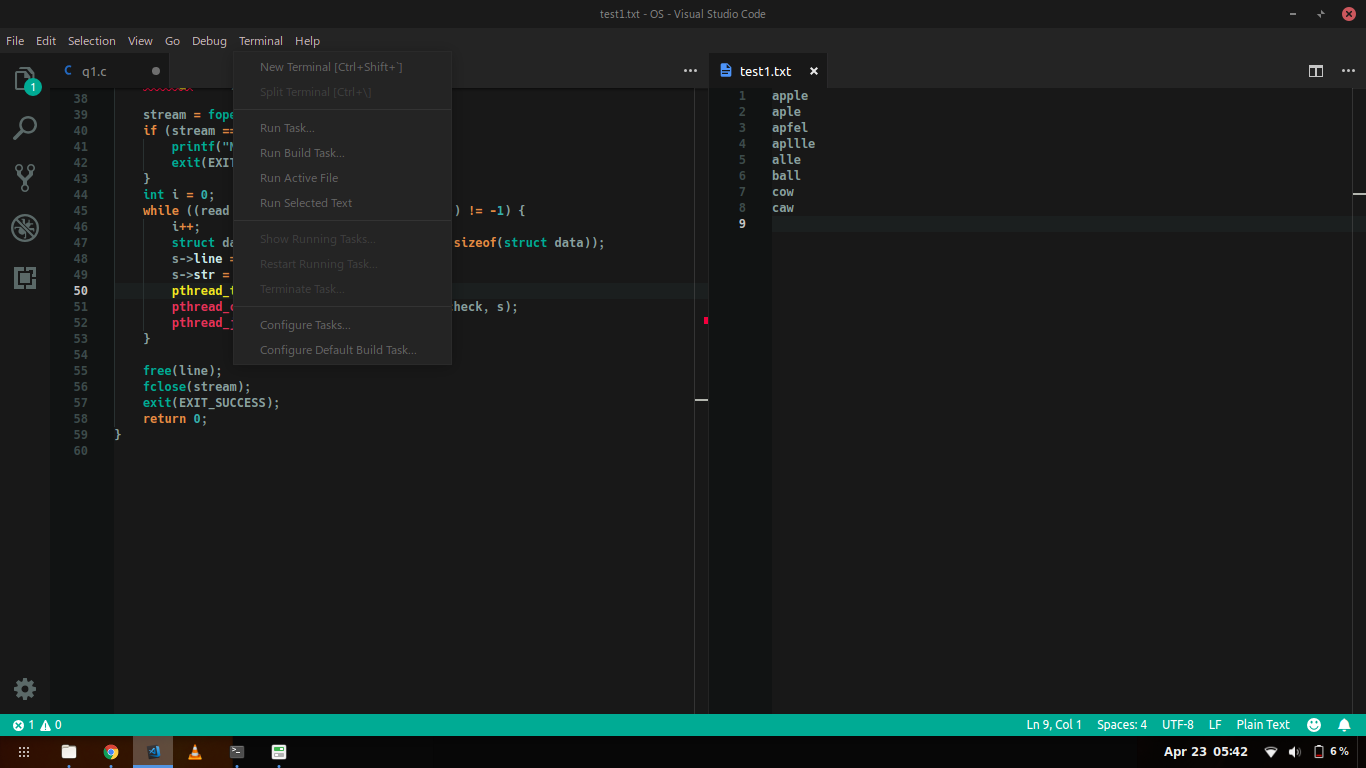The image size is (1366, 768).
Task: Click the word apple on line 1
Action: click(x=790, y=96)
